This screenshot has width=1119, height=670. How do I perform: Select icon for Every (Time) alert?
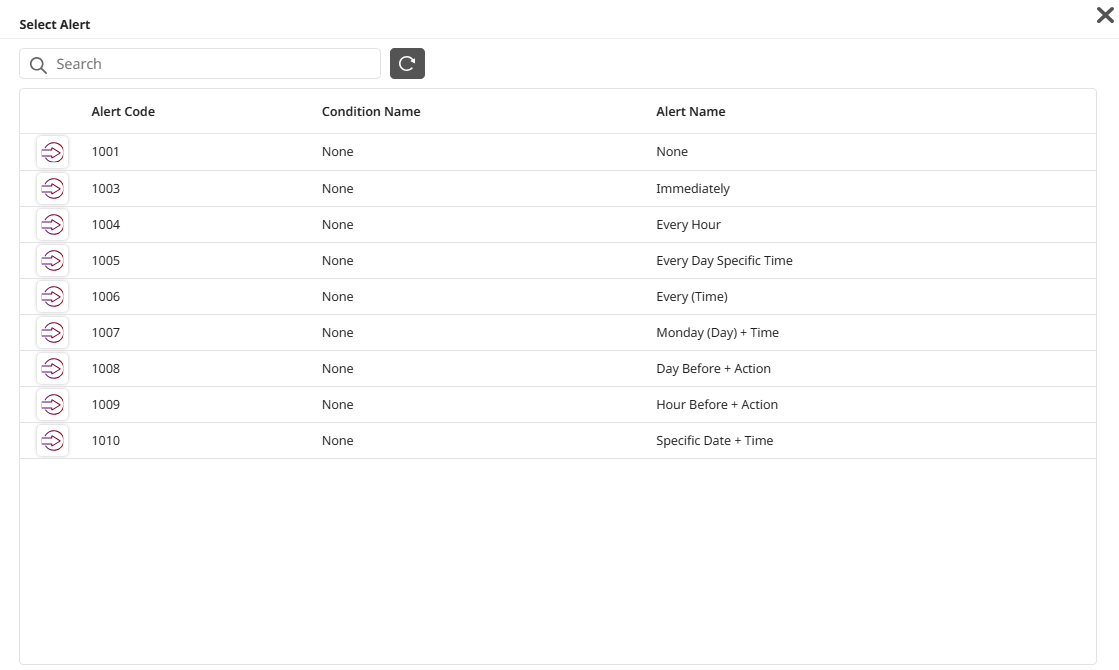[53, 296]
